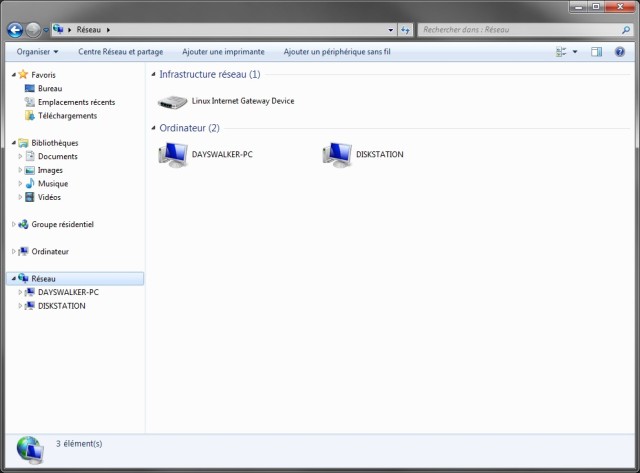
Task: Select DAYSWALKER-PC in the sidebar tree
Action: [68, 292]
